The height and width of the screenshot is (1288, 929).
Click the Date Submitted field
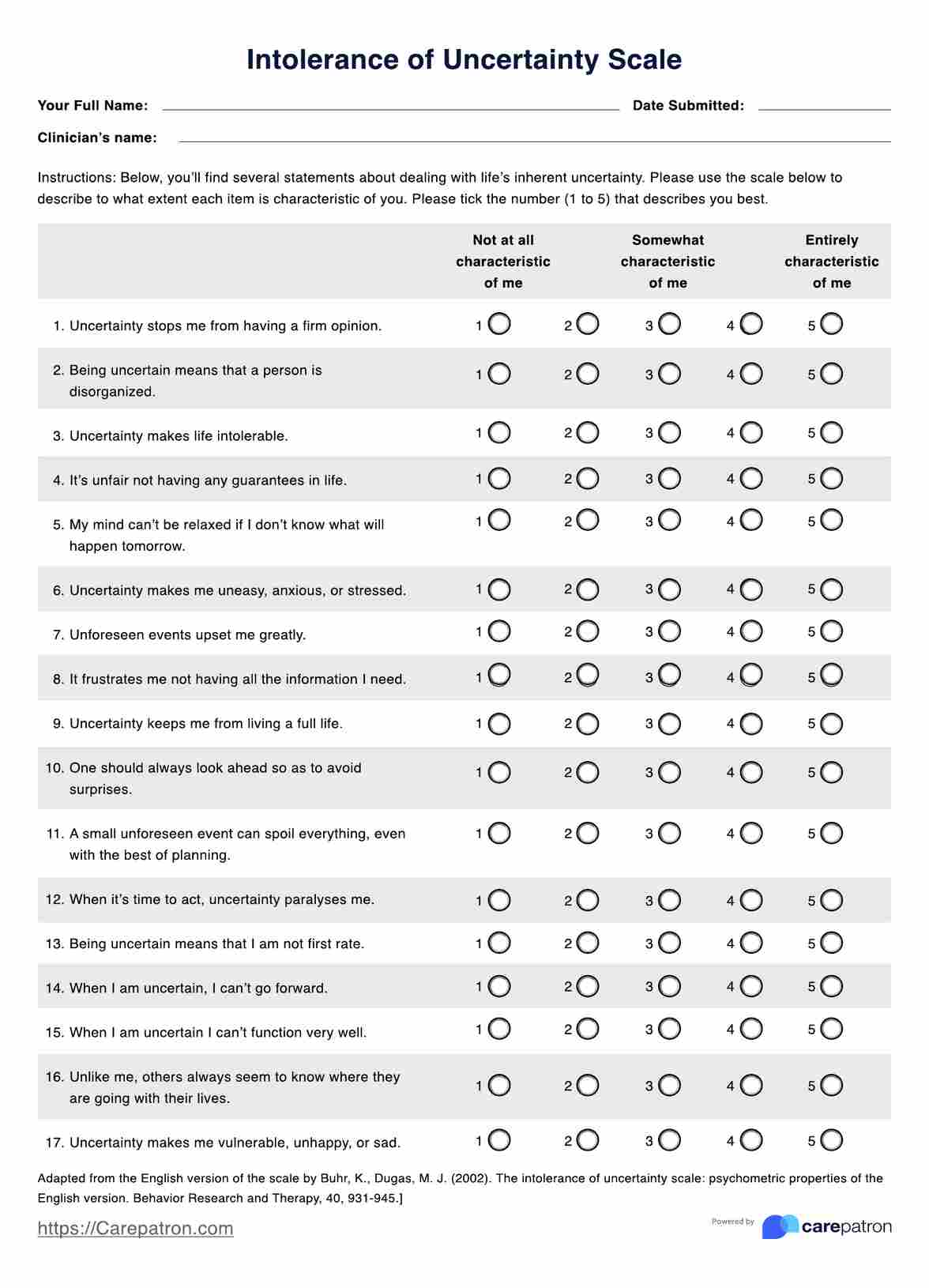pos(824,104)
